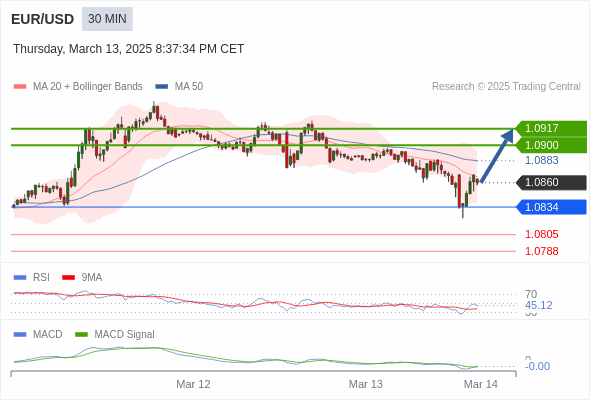Viewport: 590px width, 400px height.
Task: Click the Mar 12 date axis label
Action: [x=193, y=384]
